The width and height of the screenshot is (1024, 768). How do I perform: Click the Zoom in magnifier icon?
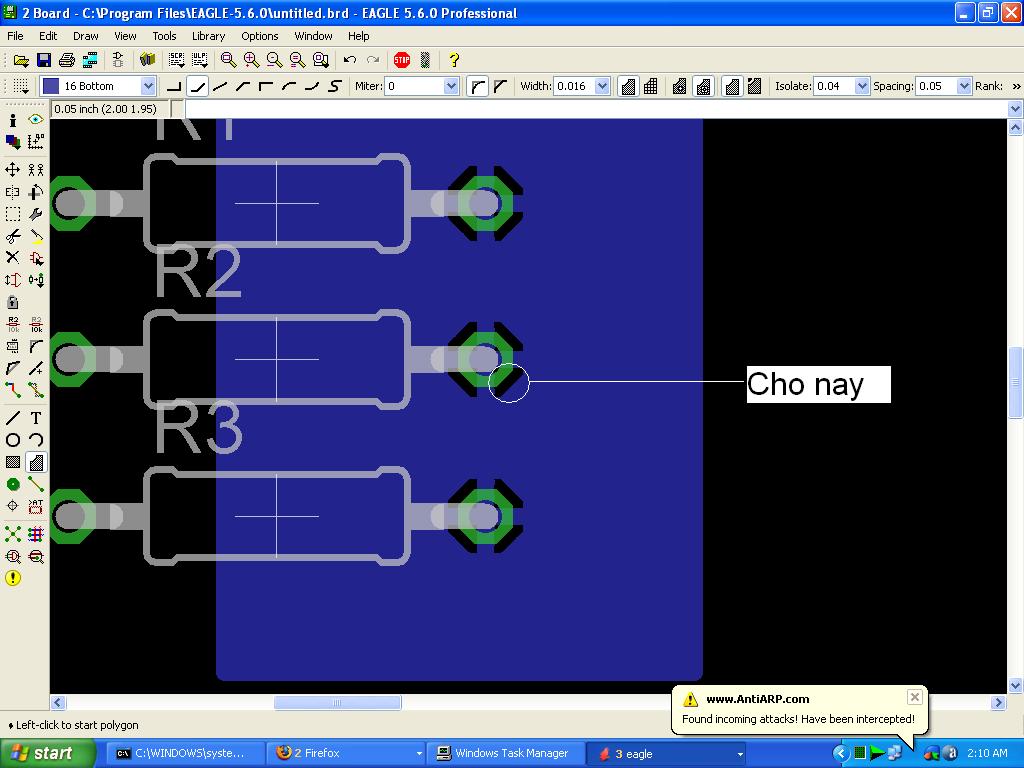251,60
